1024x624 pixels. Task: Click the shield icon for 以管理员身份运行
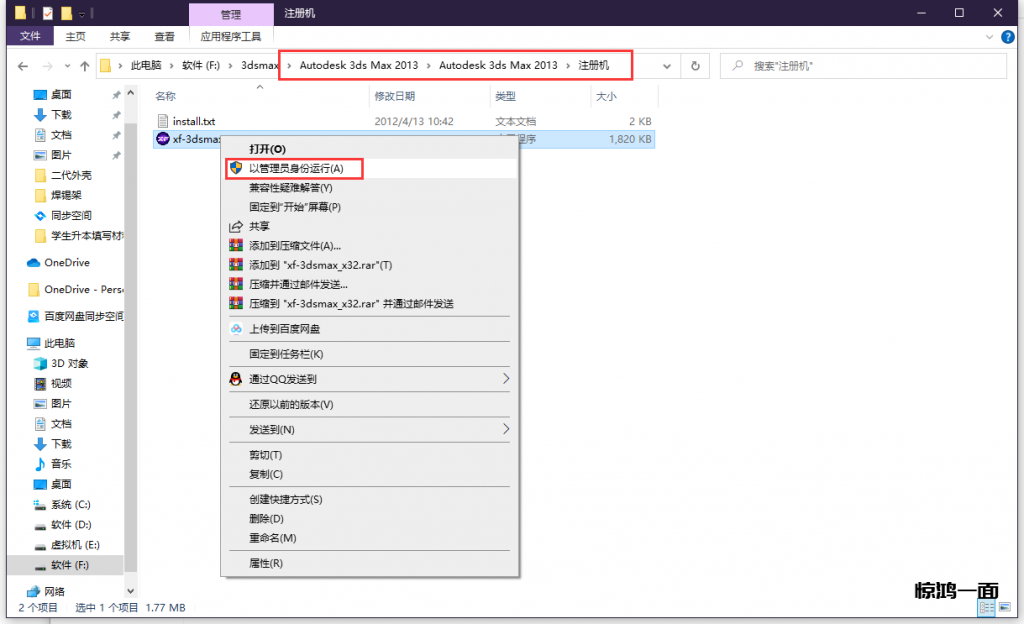tap(236, 168)
